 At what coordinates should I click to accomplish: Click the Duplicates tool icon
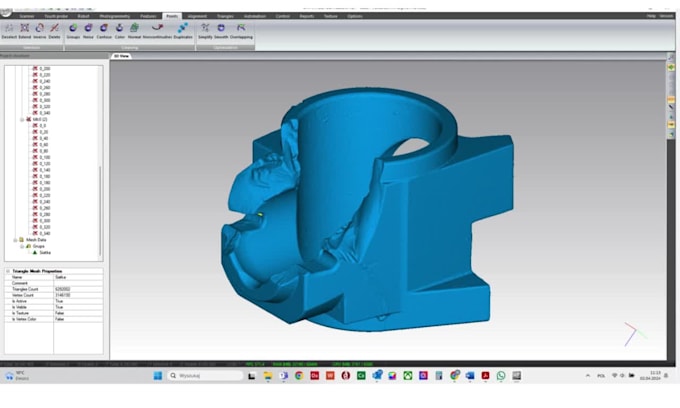pyautogui.click(x=183, y=28)
